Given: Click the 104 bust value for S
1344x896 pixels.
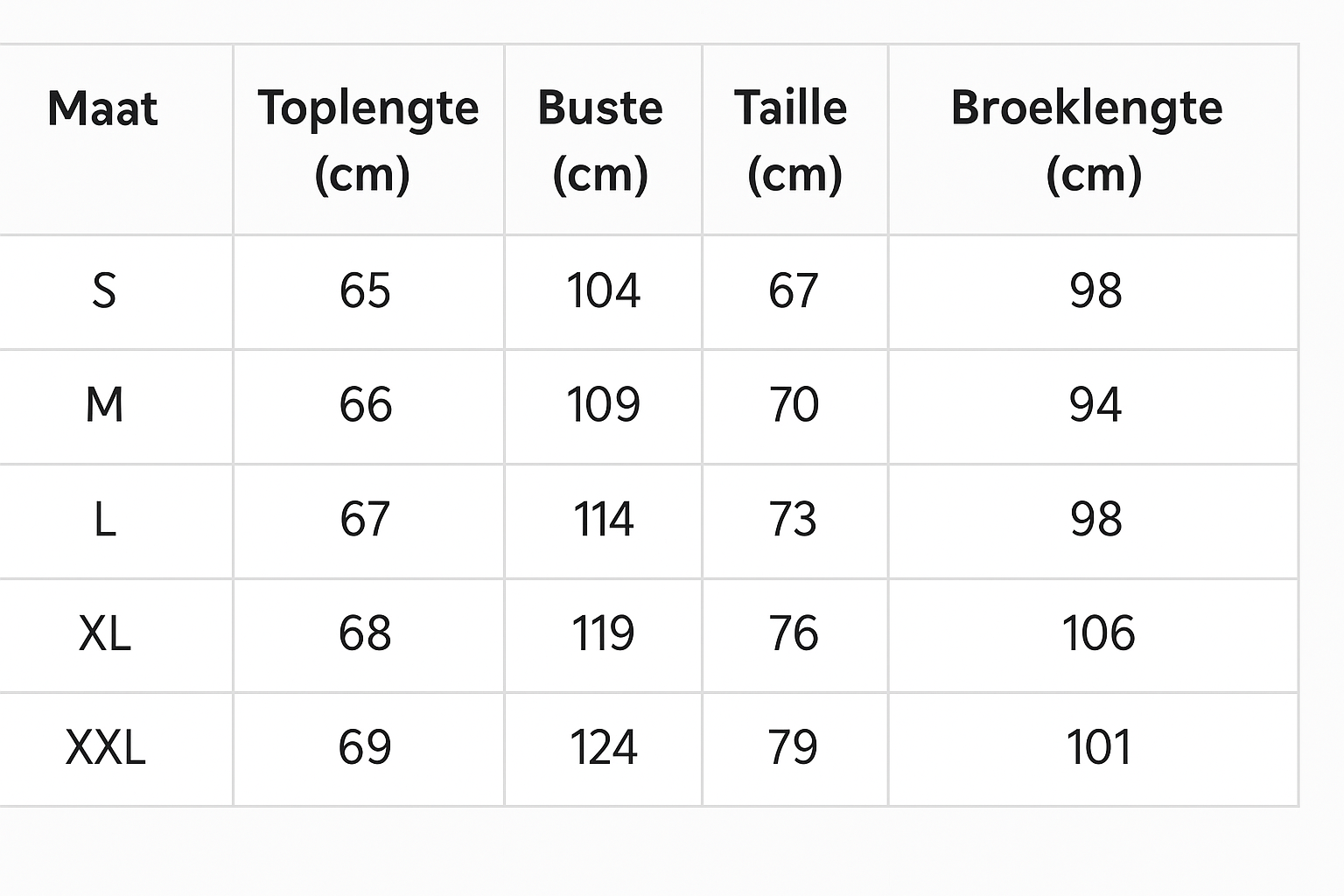Looking at the screenshot, I should point(603,291).
